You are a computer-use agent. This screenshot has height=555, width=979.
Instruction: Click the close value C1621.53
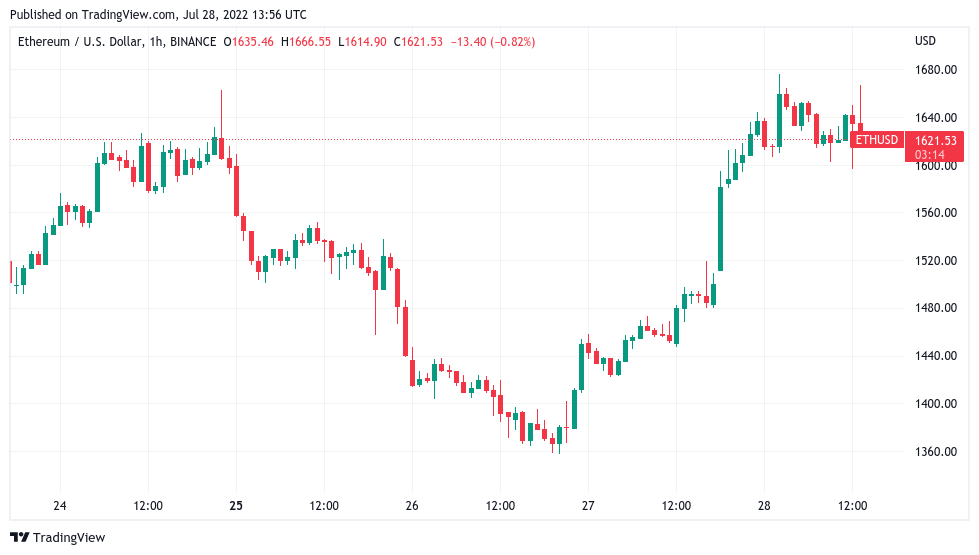click(419, 42)
